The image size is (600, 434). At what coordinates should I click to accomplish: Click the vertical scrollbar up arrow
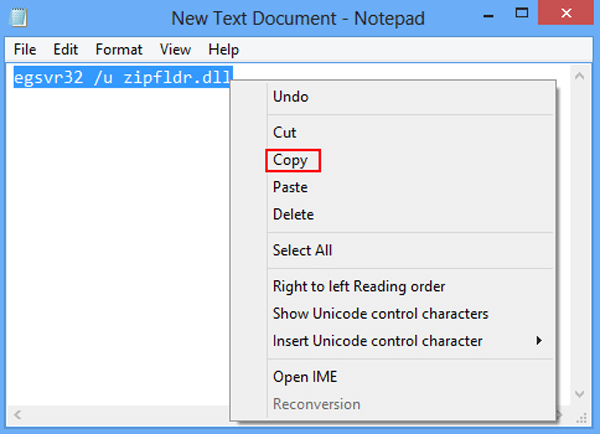[579, 76]
